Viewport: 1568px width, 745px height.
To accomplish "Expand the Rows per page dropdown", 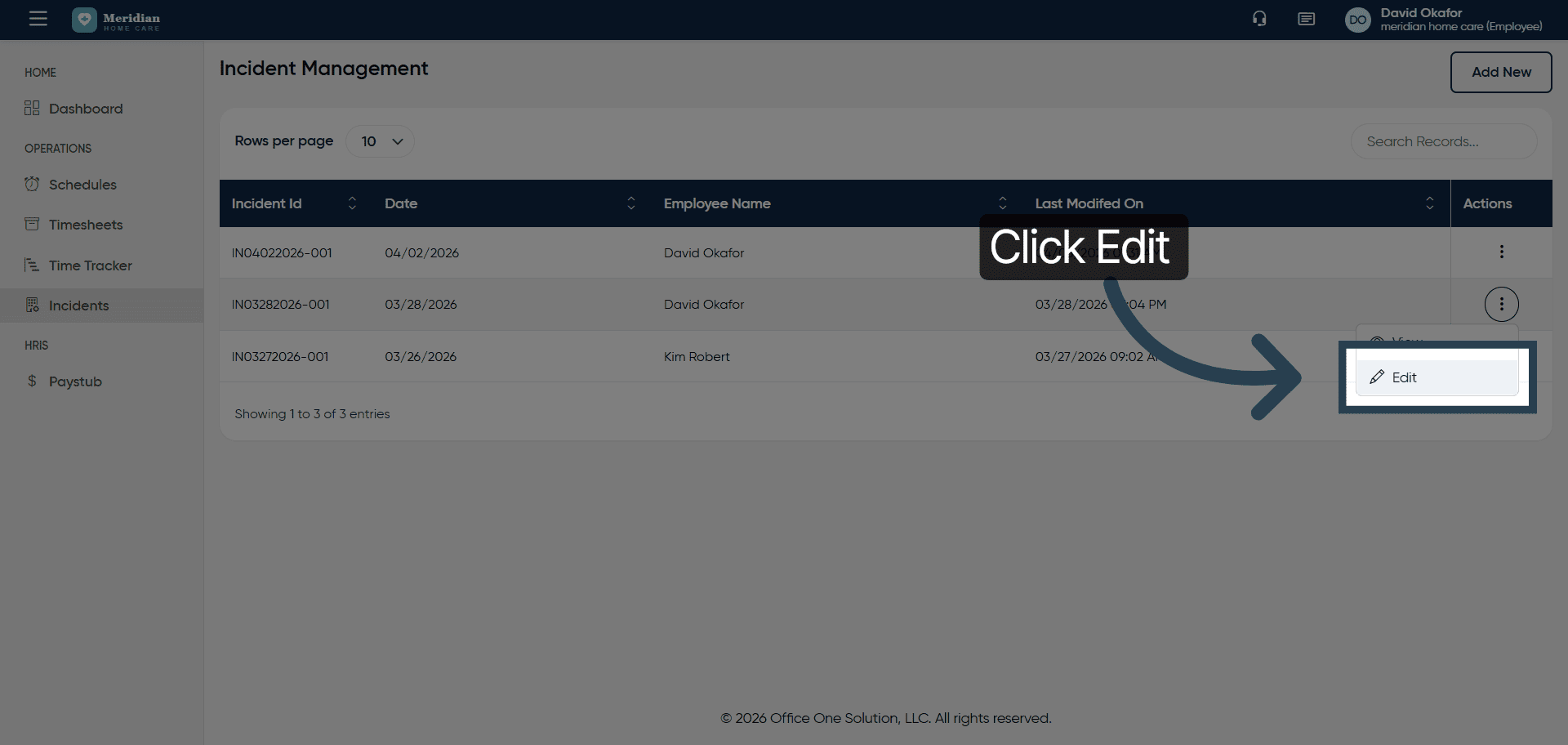I will point(381,141).
